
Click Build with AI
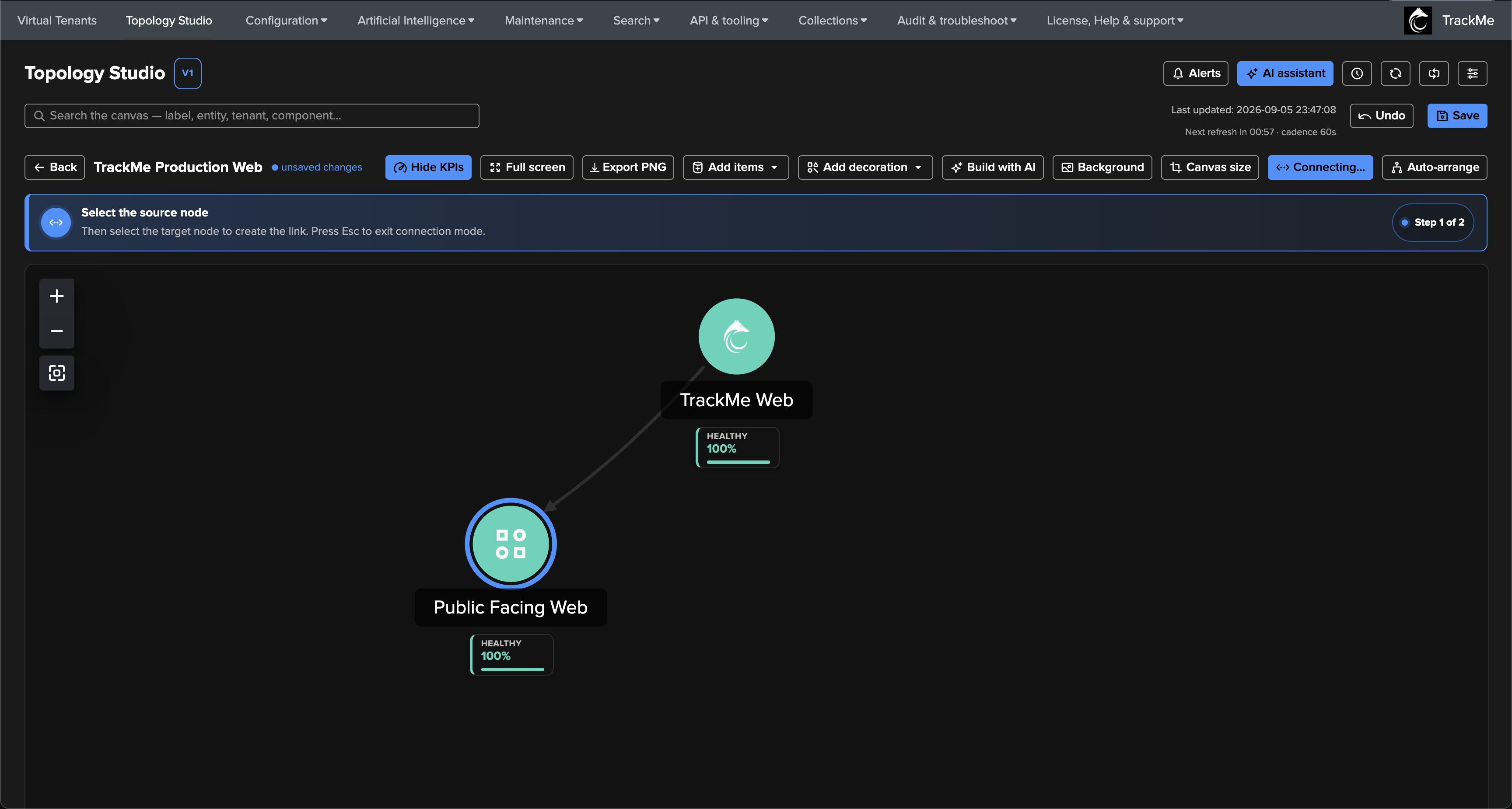993,167
